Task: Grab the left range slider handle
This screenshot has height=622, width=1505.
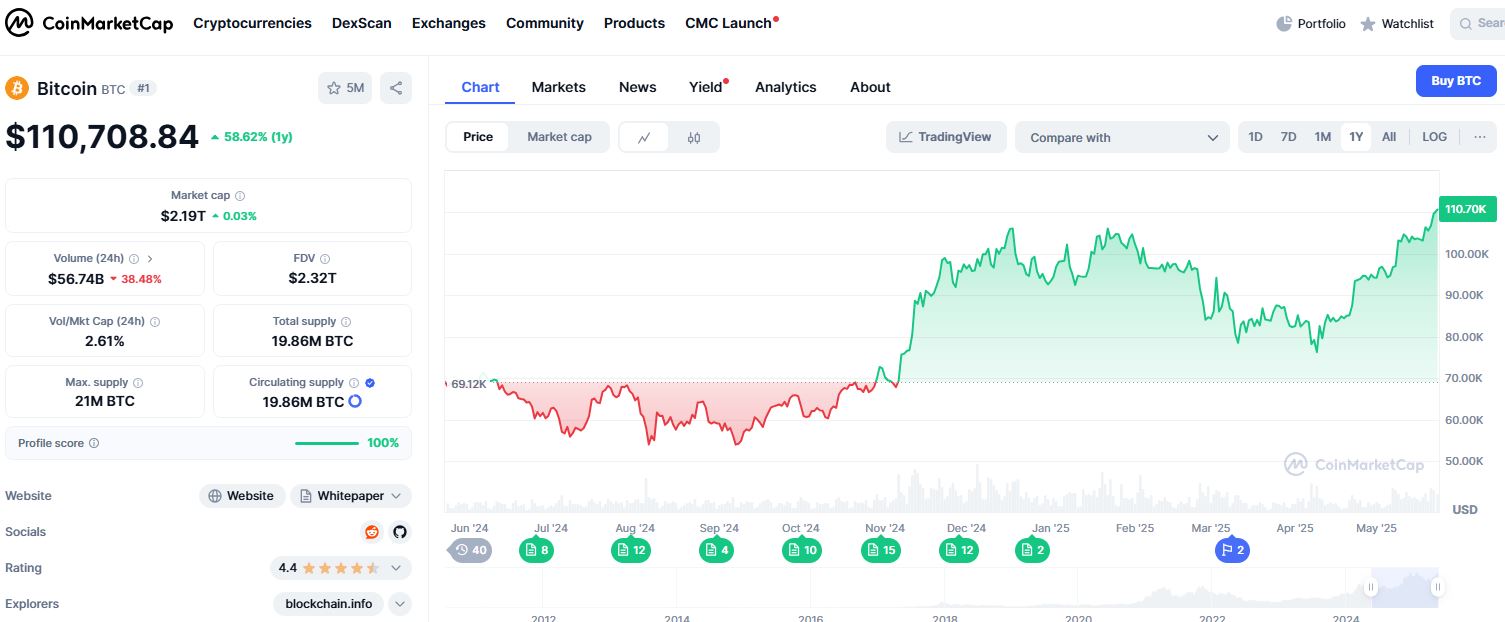Action: click(x=1372, y=587)
